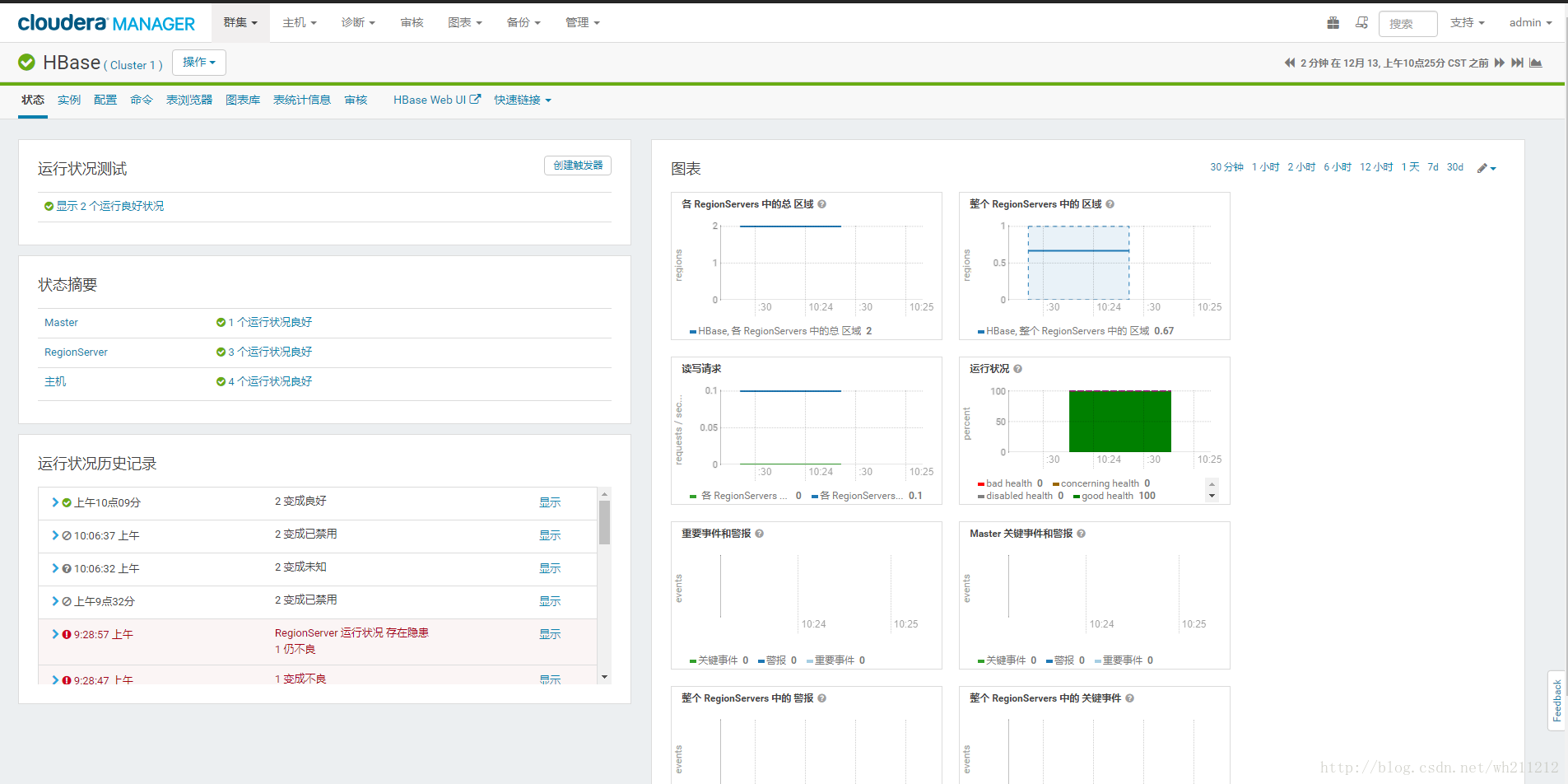The width and height of the screenshot is (1568, 784).
Task: Click help icon beside 运行状况 chart title
Action: pyautogui.click(x=1017, y=369)
